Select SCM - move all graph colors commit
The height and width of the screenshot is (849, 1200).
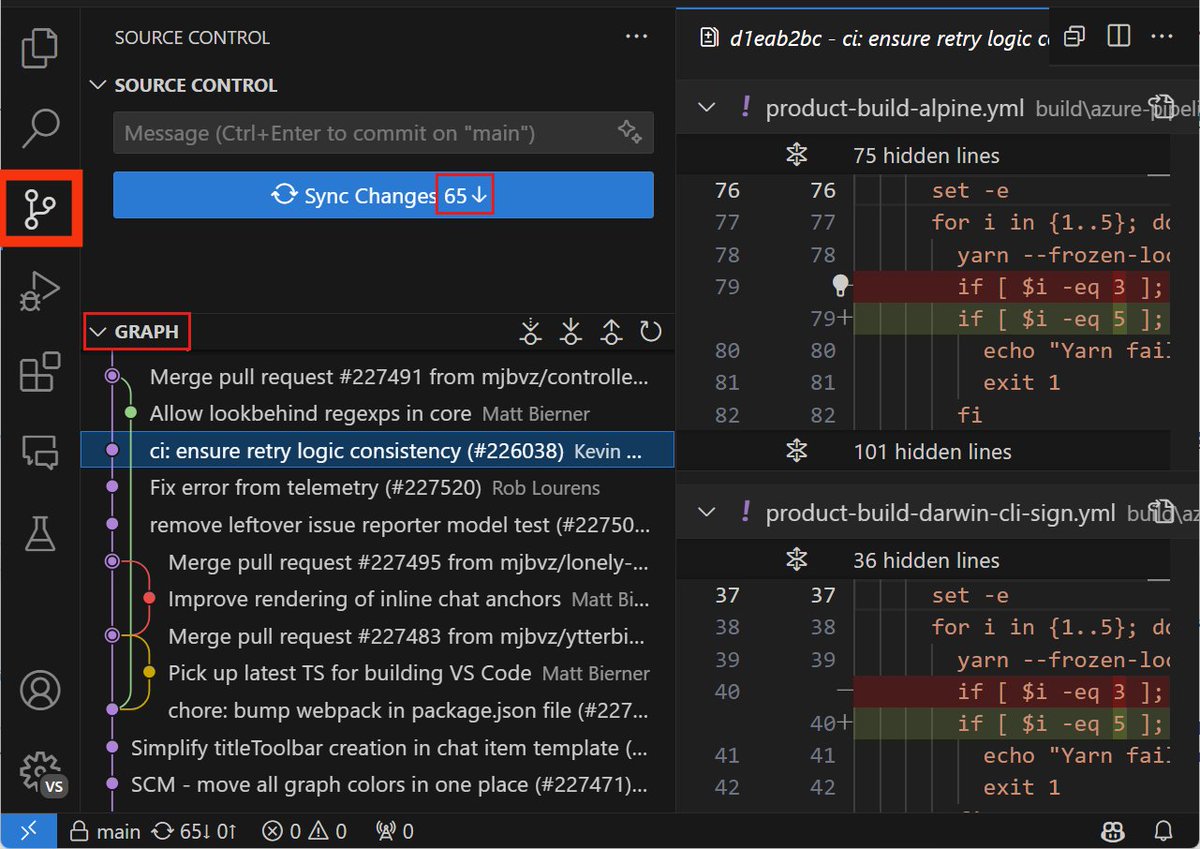click(377, 785)
